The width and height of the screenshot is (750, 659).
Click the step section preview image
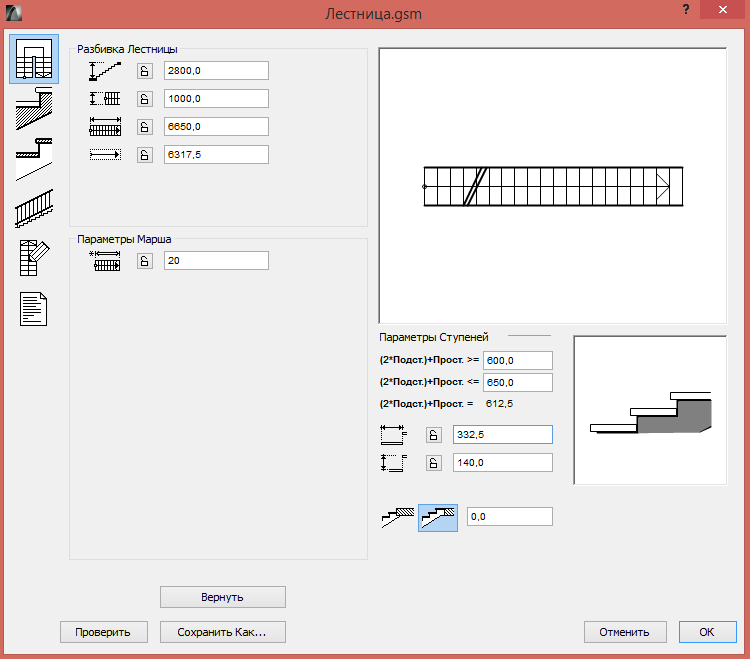651,410
